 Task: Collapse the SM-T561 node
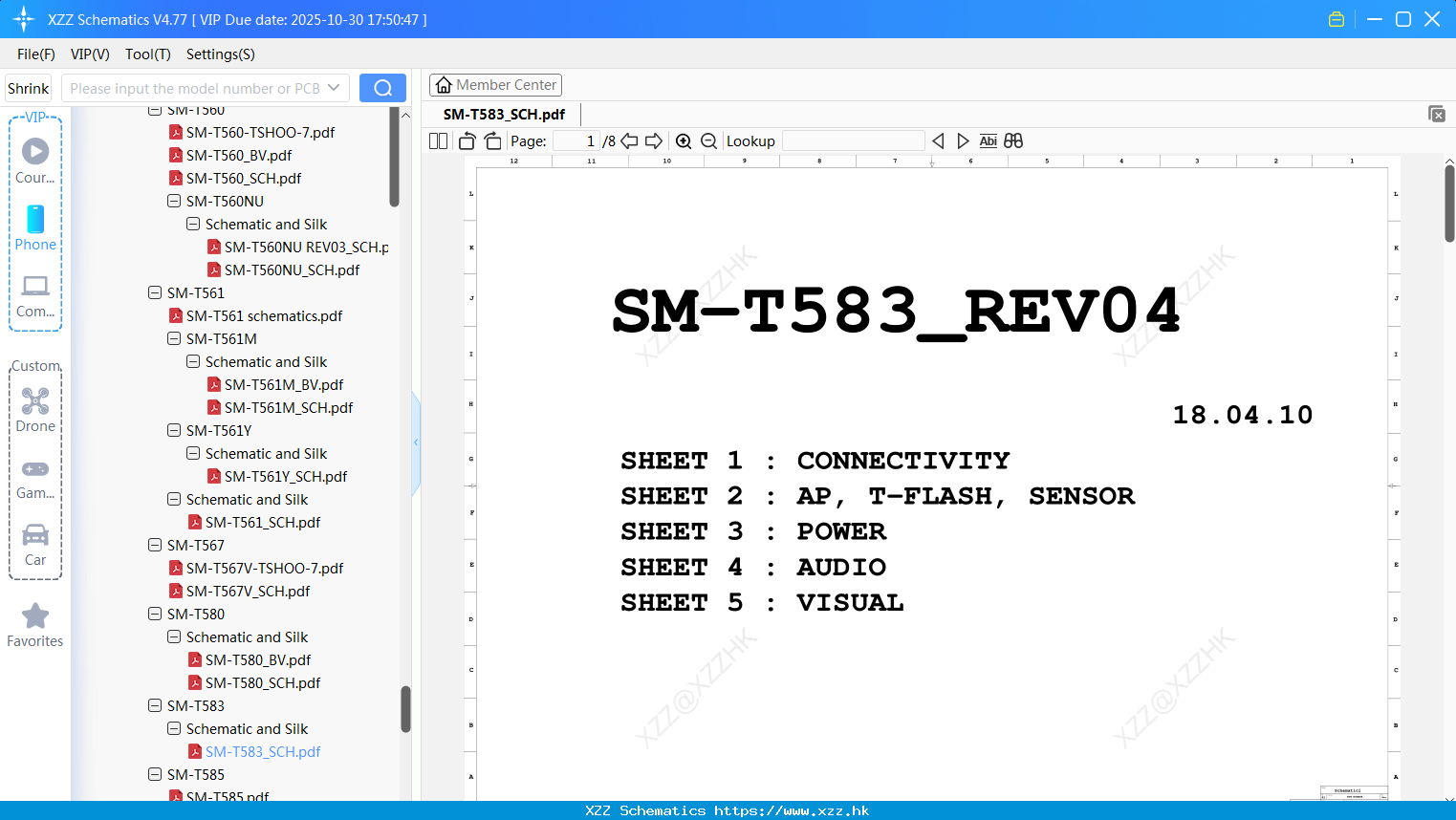click(x=155, y=292)
